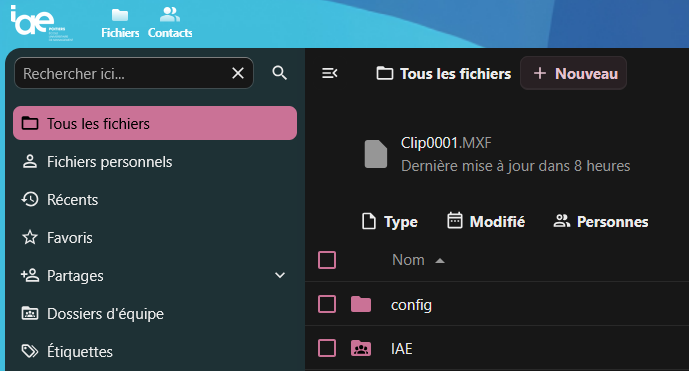Click the IAE team folder icon
689x371 pixels.
click(361, 348)
